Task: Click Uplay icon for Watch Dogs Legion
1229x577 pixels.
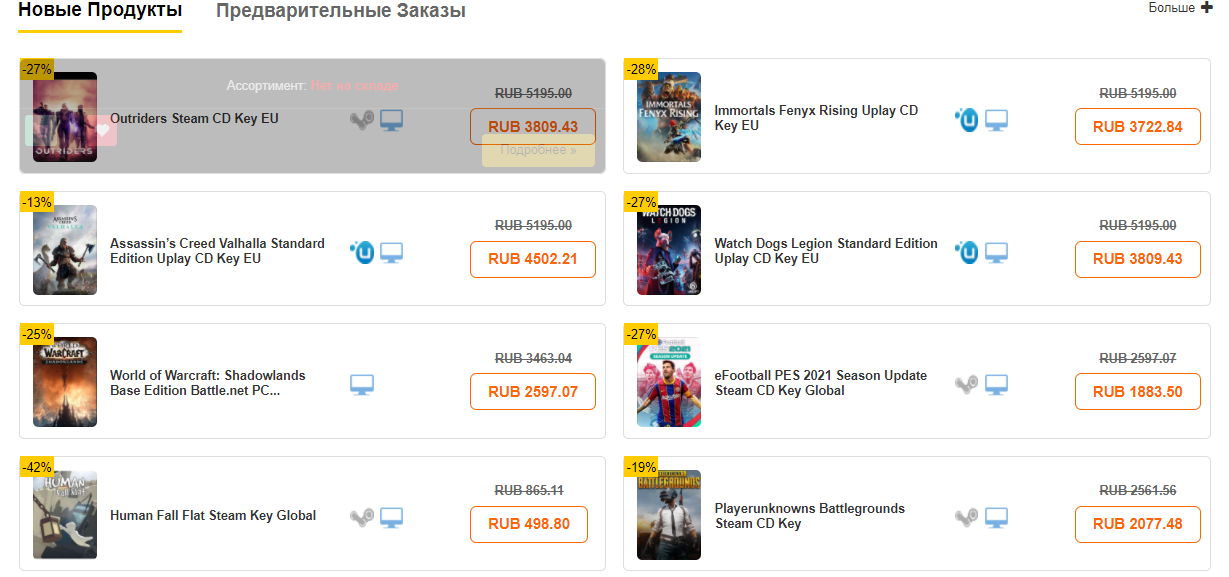Action: 966,253
